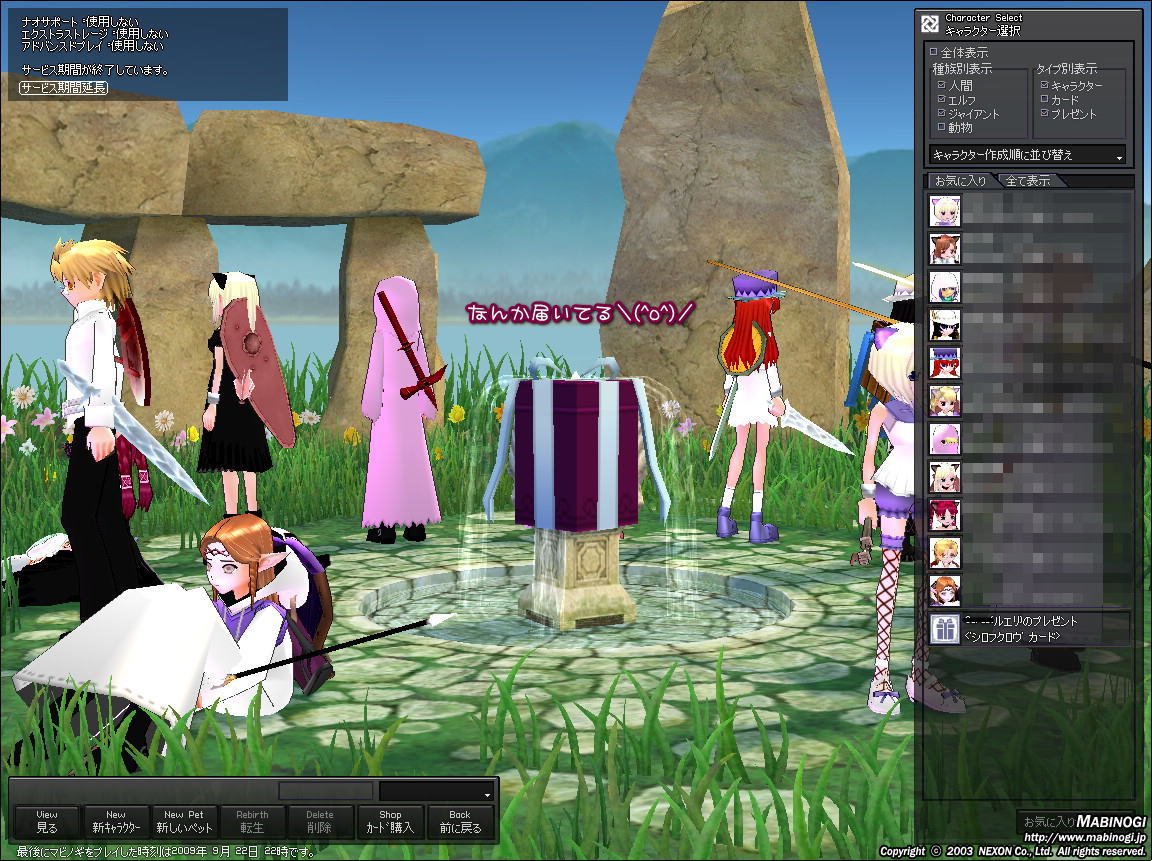Enable the カード type filter
Viewport: 1152px width, 861px height.
coord(1044,99)
